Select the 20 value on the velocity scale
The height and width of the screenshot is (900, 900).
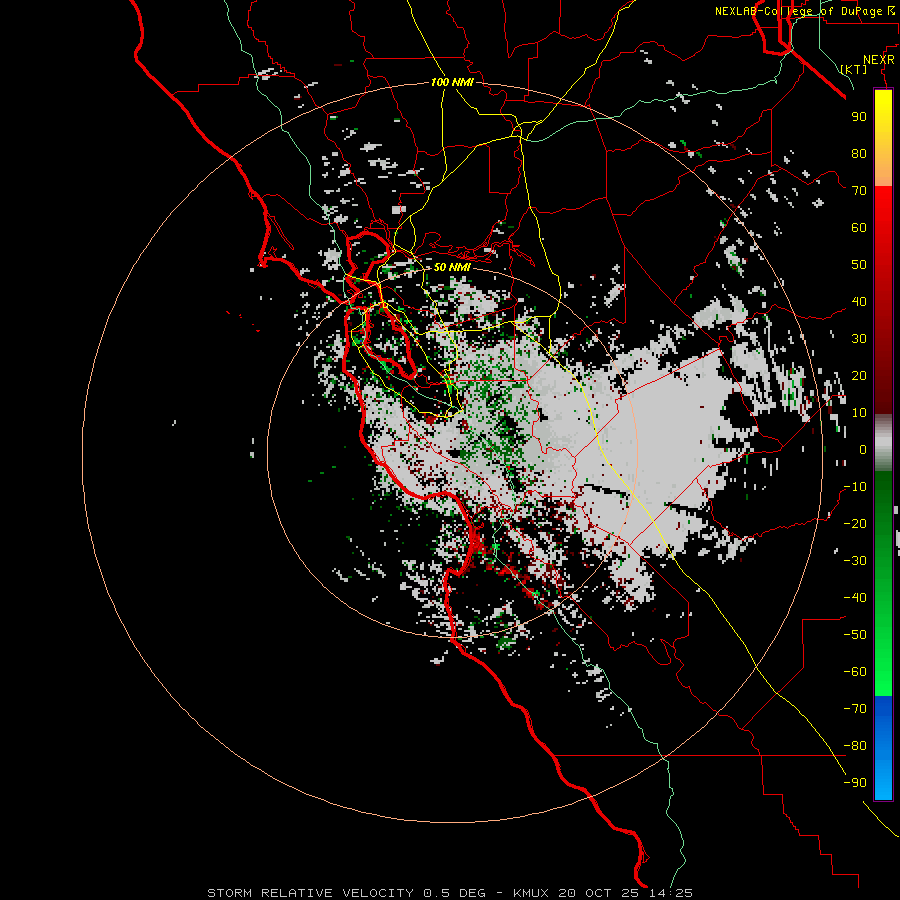tap(859, 375)
